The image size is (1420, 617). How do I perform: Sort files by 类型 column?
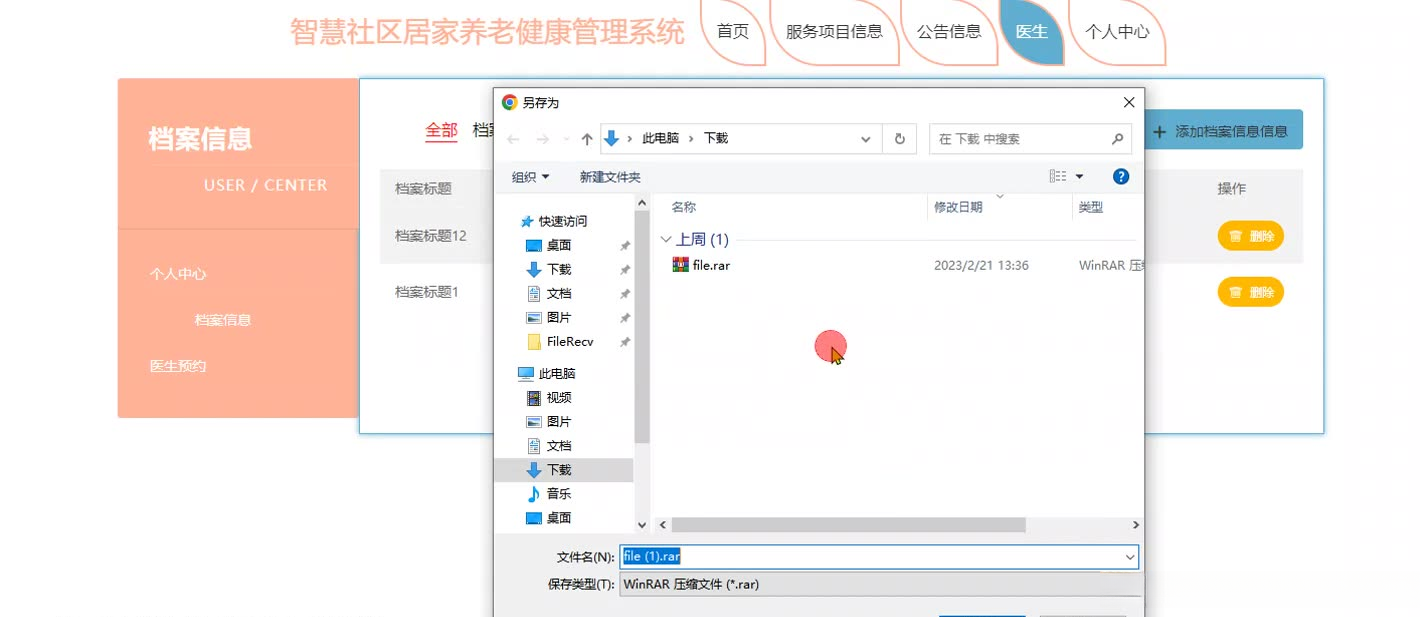point(1091,207)
